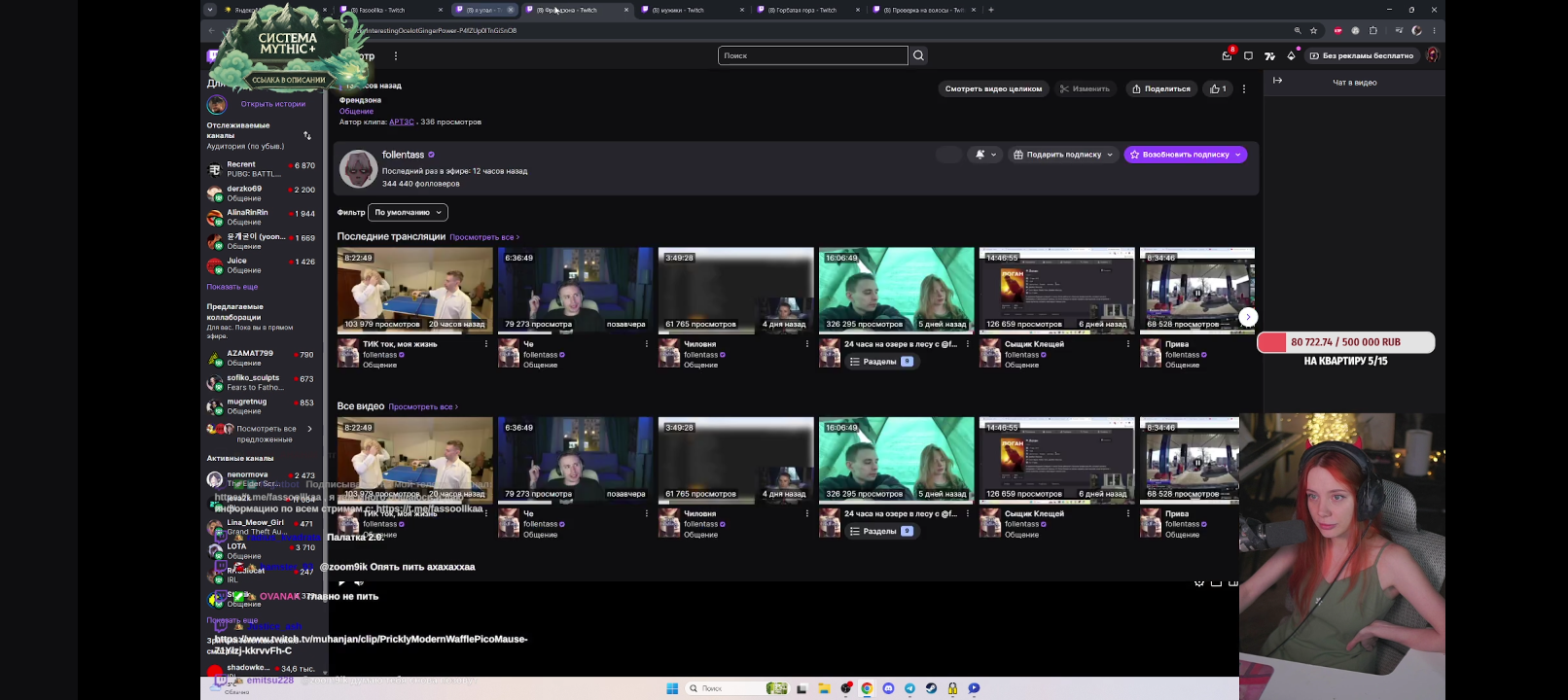Open clip author link 'АРТЗС'
The width and height of the screenshot is (1568, 700).
pos(402,122)
